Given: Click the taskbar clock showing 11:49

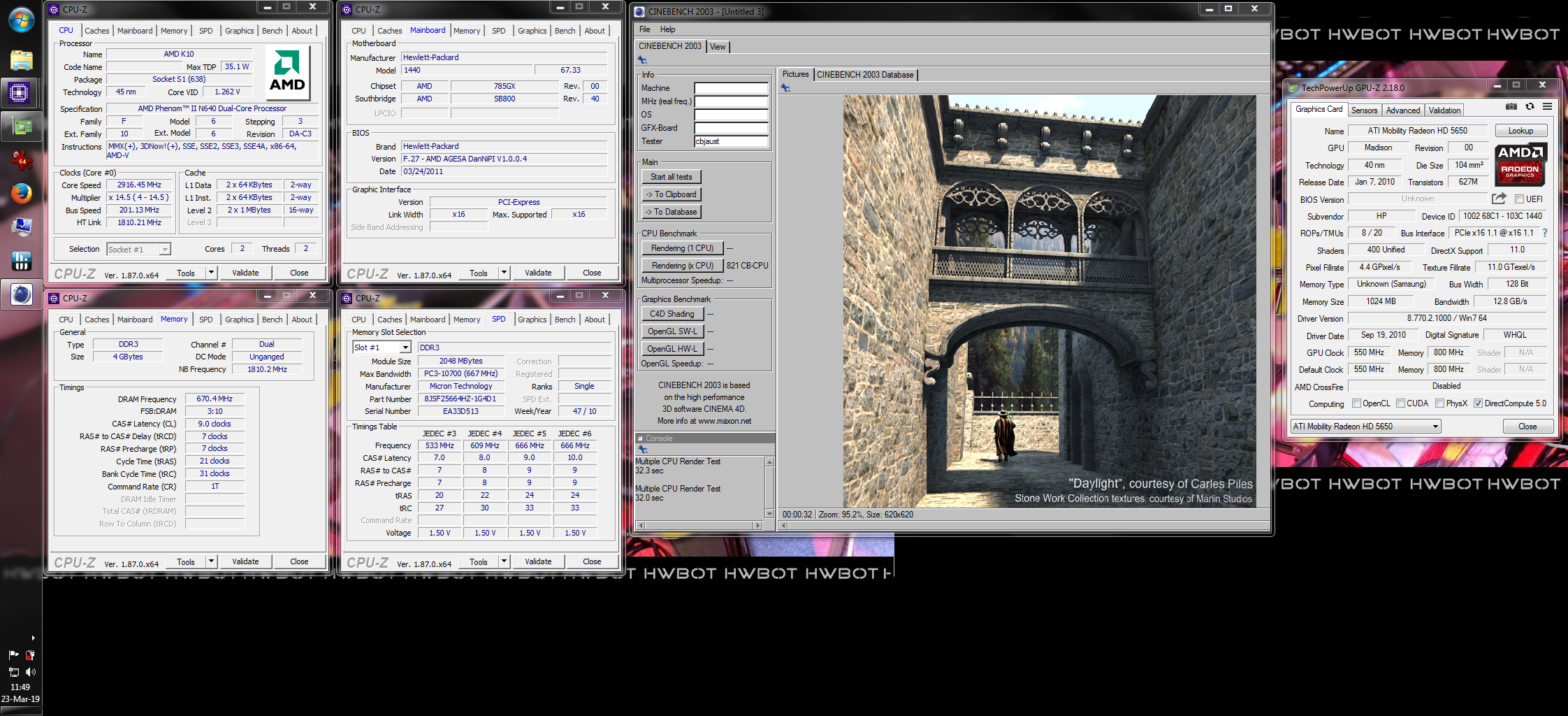Looking at the screenshot, I should coord(20,687).
